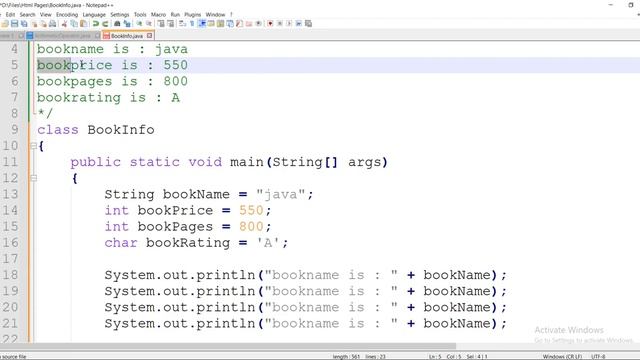Click the value 800 on line 15
This screenshot has width=640, height=360.
click(251, 227)
